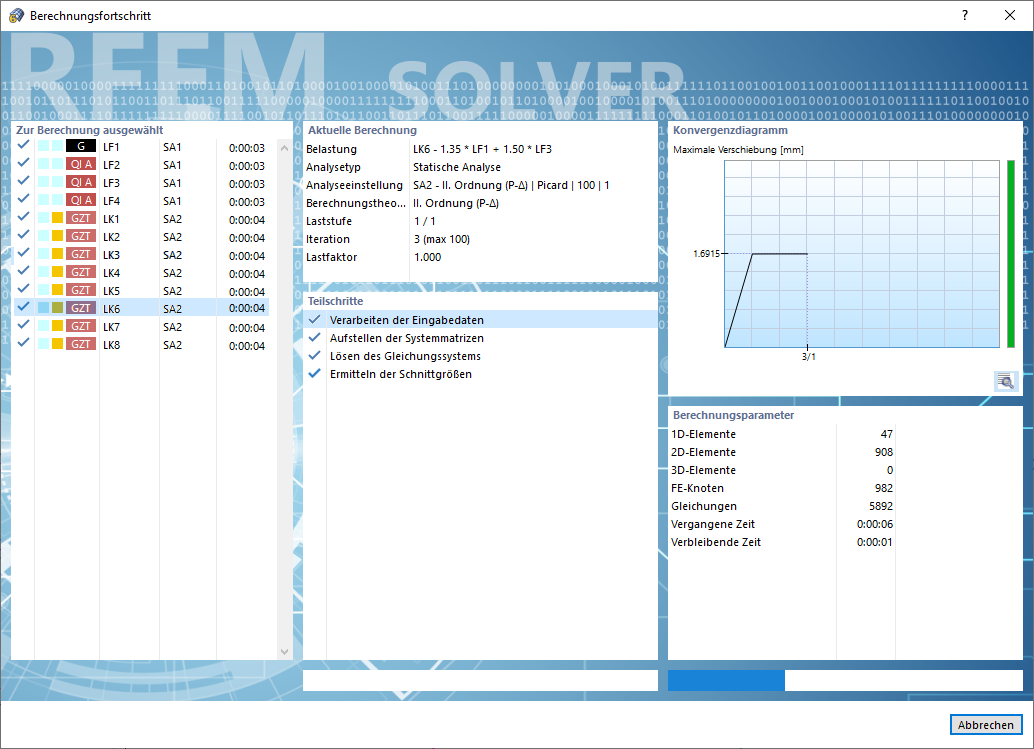1034x749 pixels.
Task: Click the checkmark of row LF3
Action: coord(23,180)
